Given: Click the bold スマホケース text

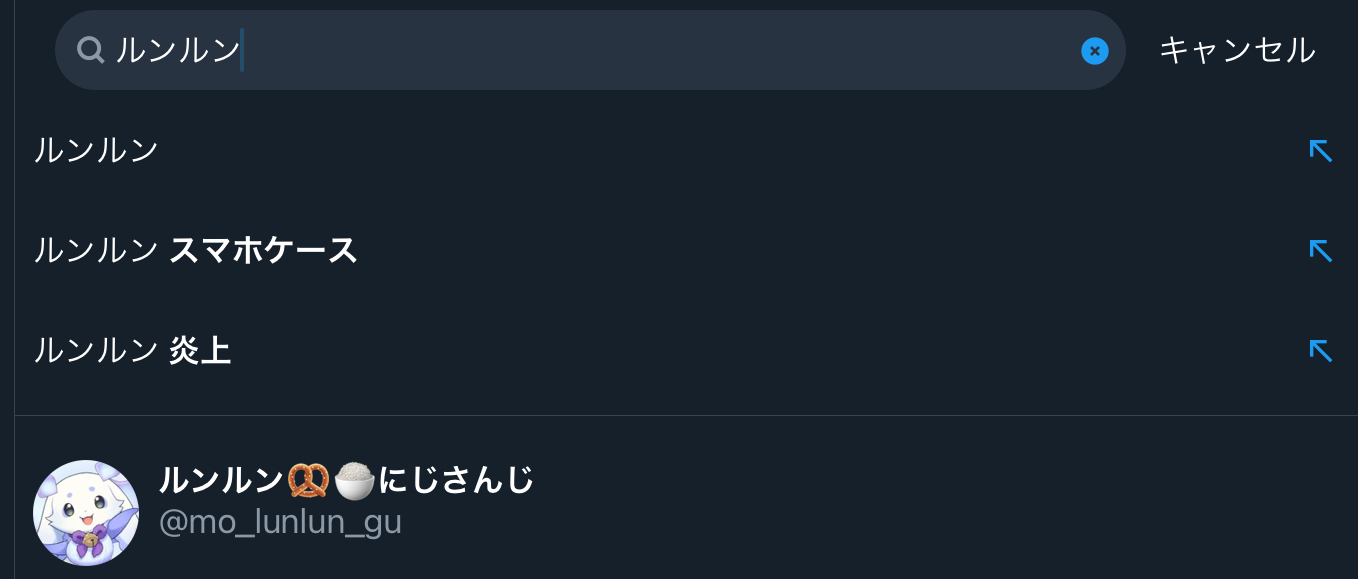Looking at the screenshot, I should (263, 251).
